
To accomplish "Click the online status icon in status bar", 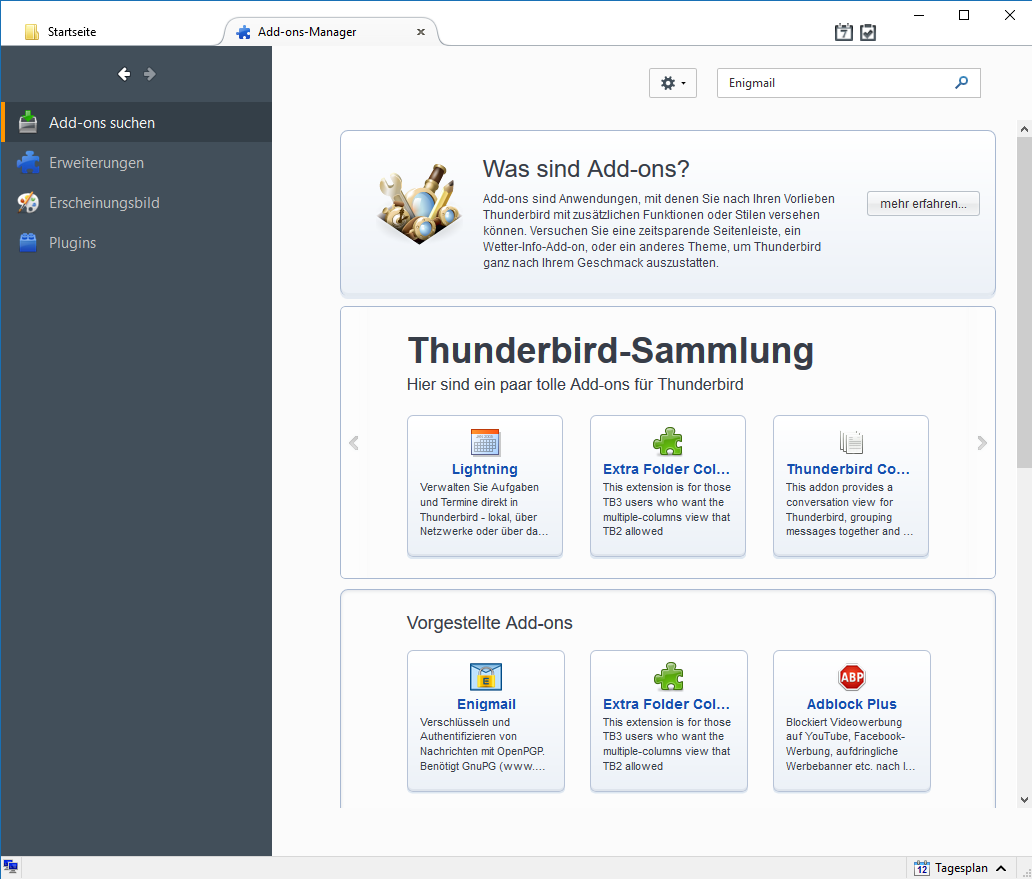I will [11, 866].
